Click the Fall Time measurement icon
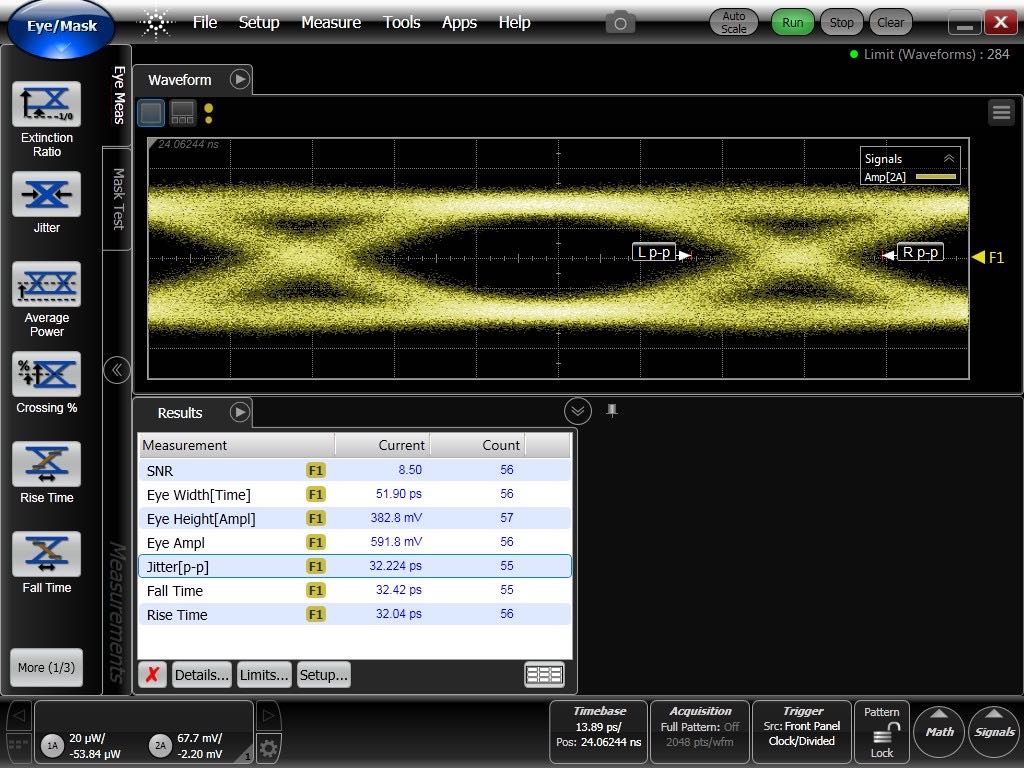Viewport: 1024px width, 768px height. pos(46,554)
